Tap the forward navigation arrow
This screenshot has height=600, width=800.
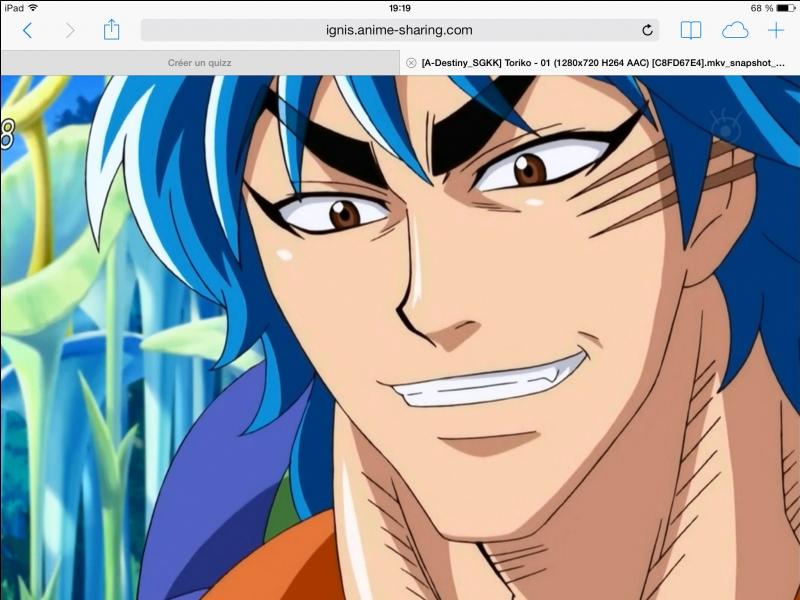pyautogui.click(x=70, y=31)
